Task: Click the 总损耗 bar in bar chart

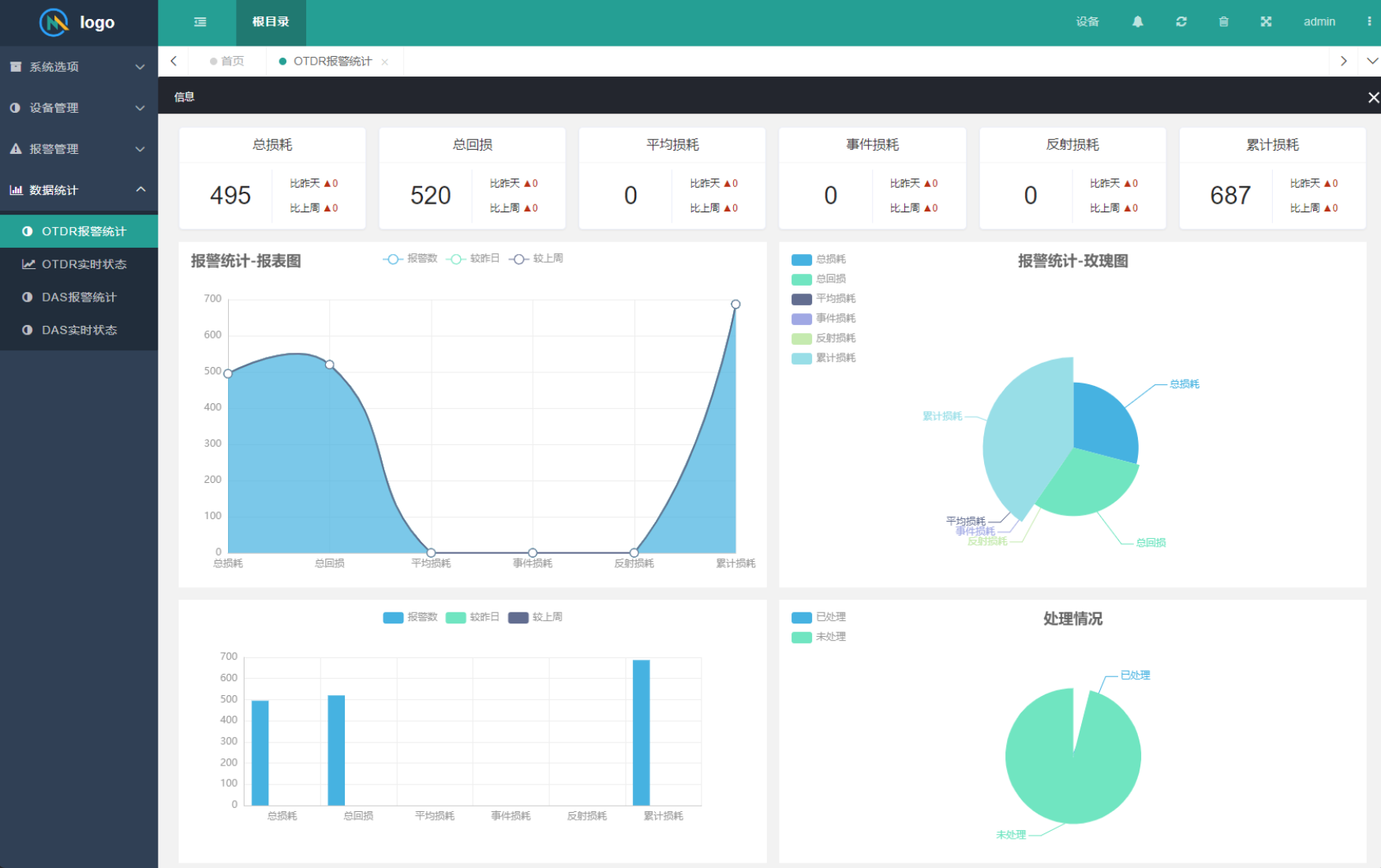Action: pos(260,753)
